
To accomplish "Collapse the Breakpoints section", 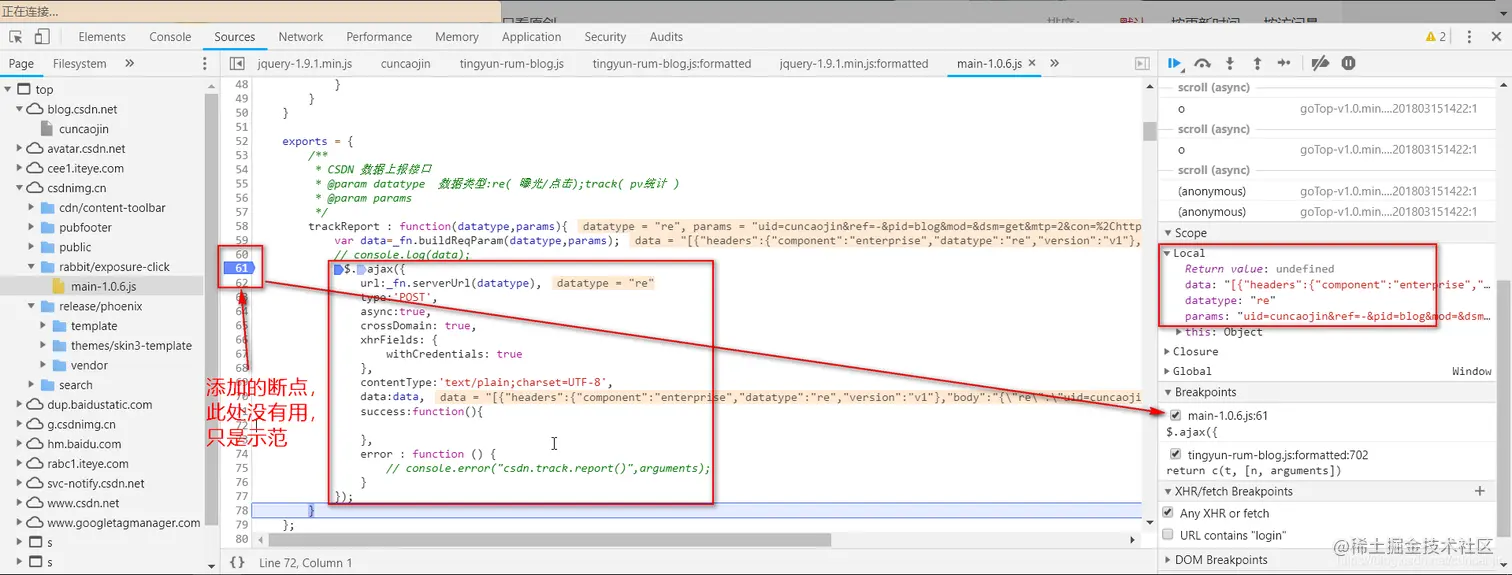I will [x=1167, y=392].
